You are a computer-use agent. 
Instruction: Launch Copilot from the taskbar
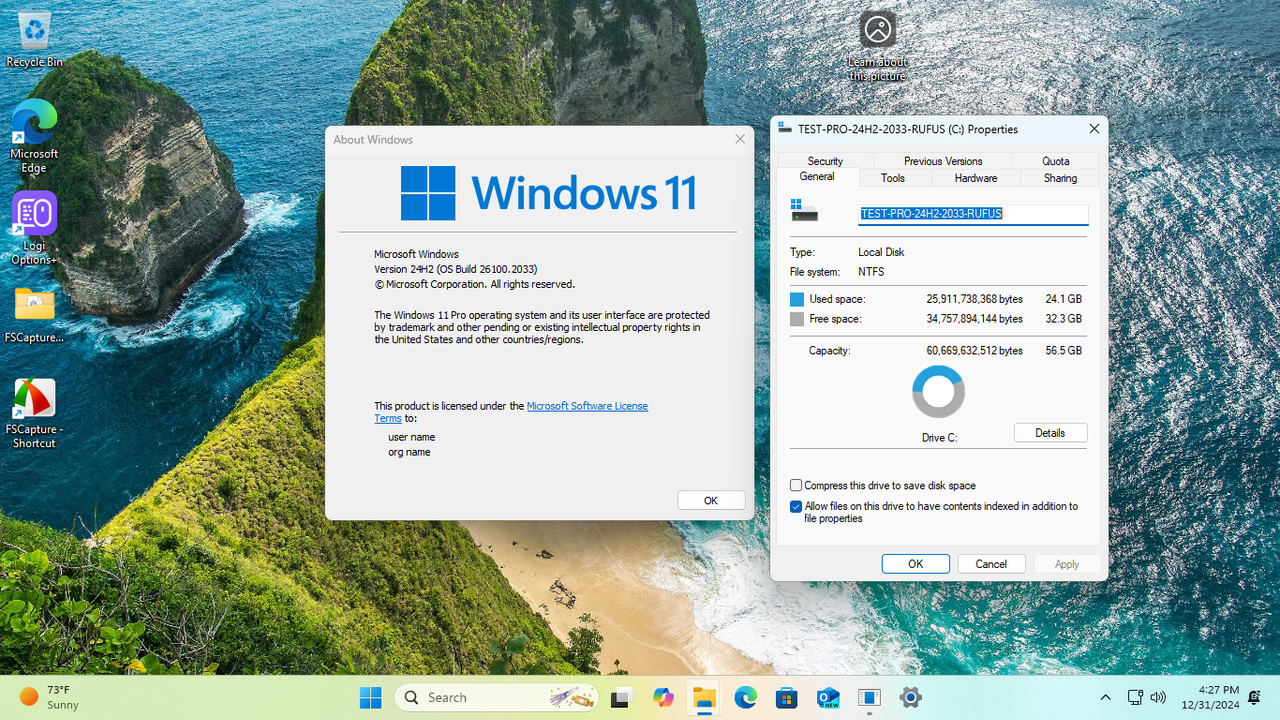coord(663,697)
